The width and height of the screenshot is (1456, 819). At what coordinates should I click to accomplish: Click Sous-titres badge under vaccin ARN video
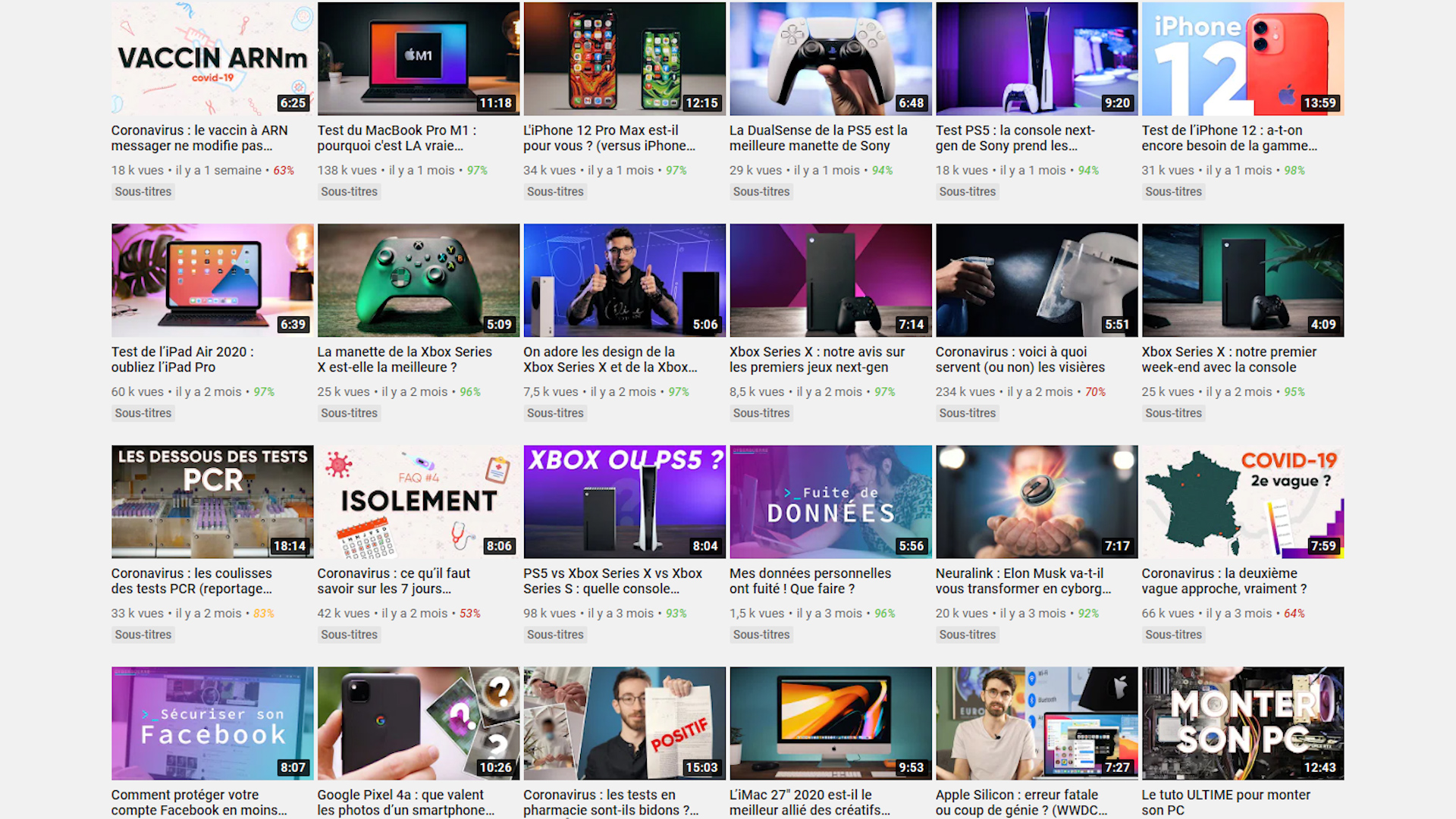tap(143, 192)
